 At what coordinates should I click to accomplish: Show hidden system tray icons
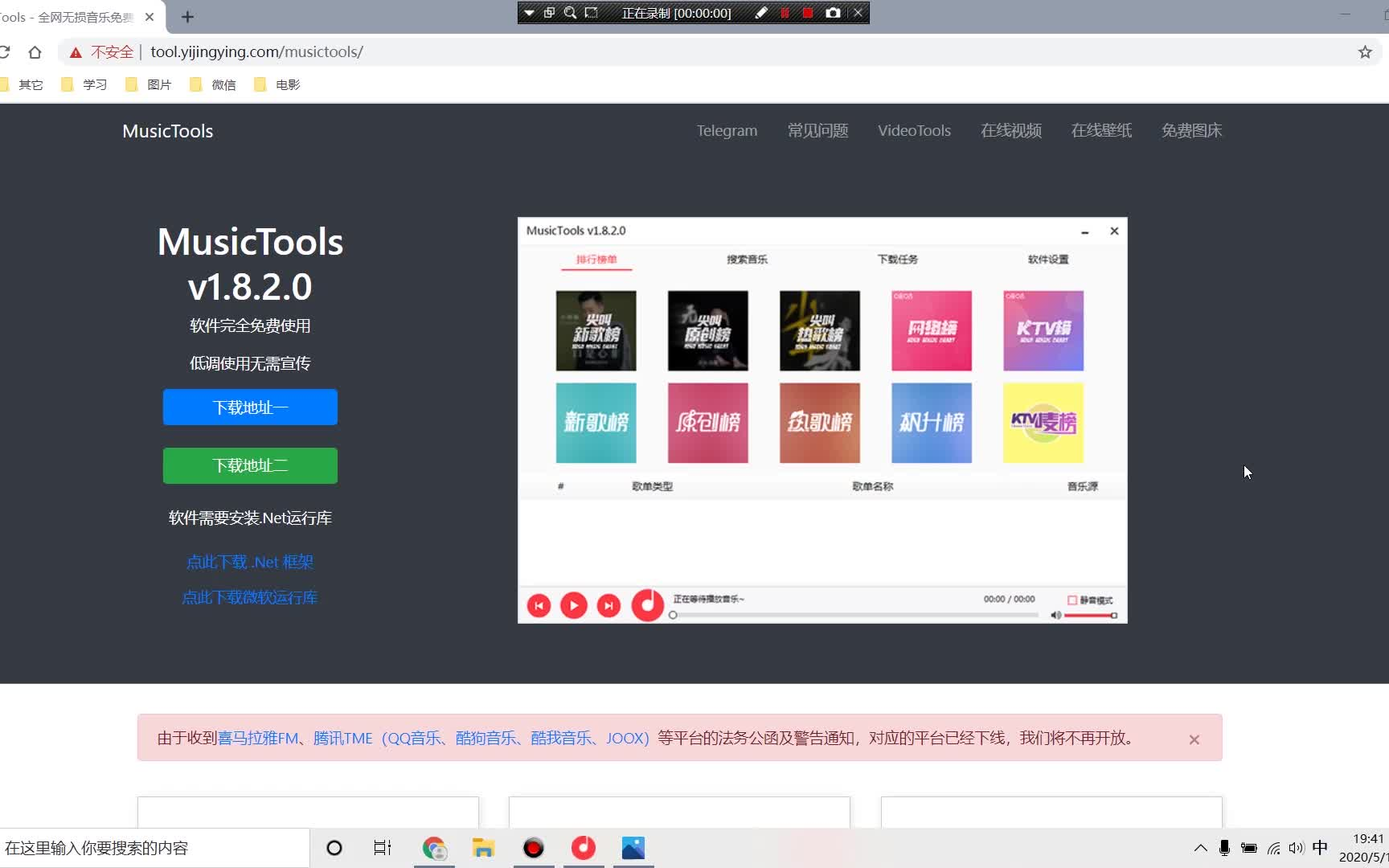(x=1200, y=848)
